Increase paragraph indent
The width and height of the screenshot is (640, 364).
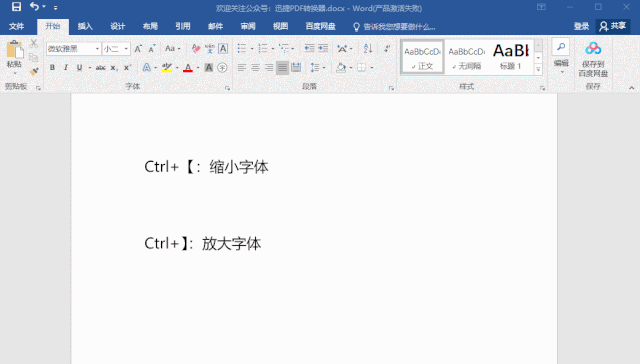click(323, 49)
